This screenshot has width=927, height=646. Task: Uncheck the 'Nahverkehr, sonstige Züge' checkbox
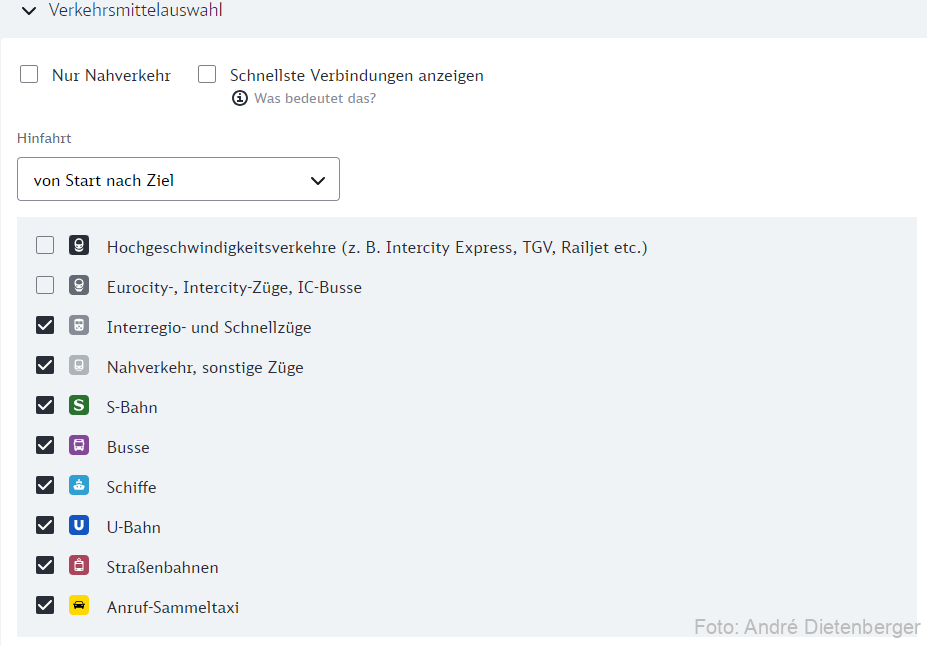[45, 365]
